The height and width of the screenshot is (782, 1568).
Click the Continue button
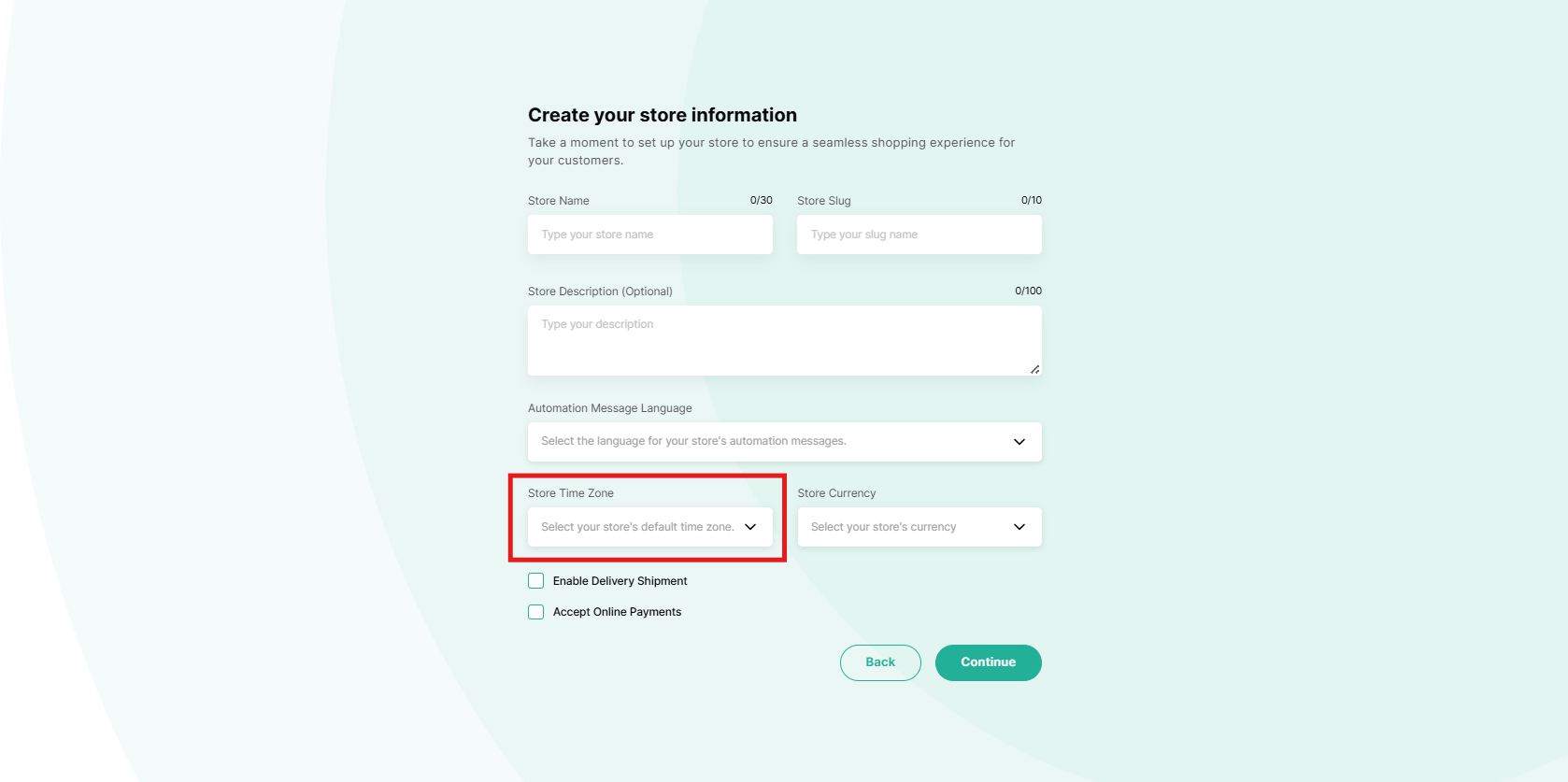coord(988,662)
